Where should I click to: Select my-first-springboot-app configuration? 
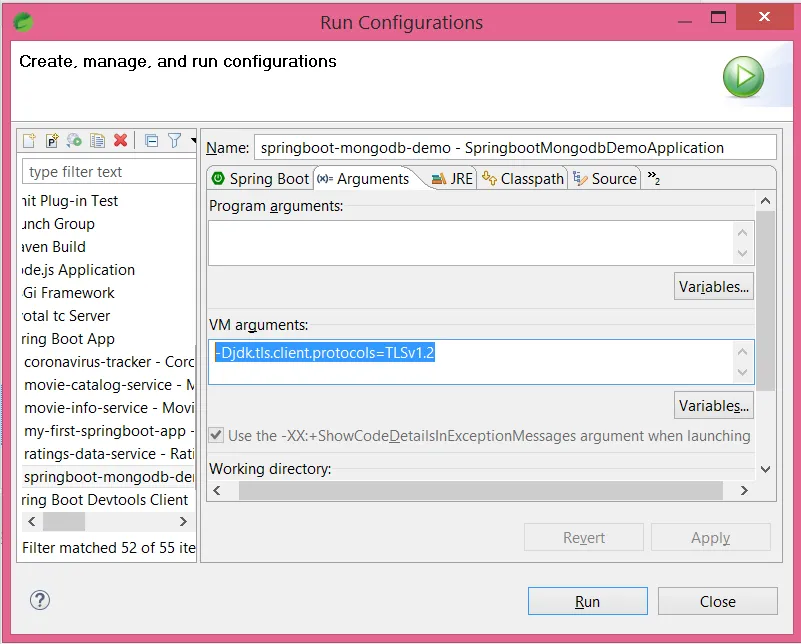[x=109, y=431]
